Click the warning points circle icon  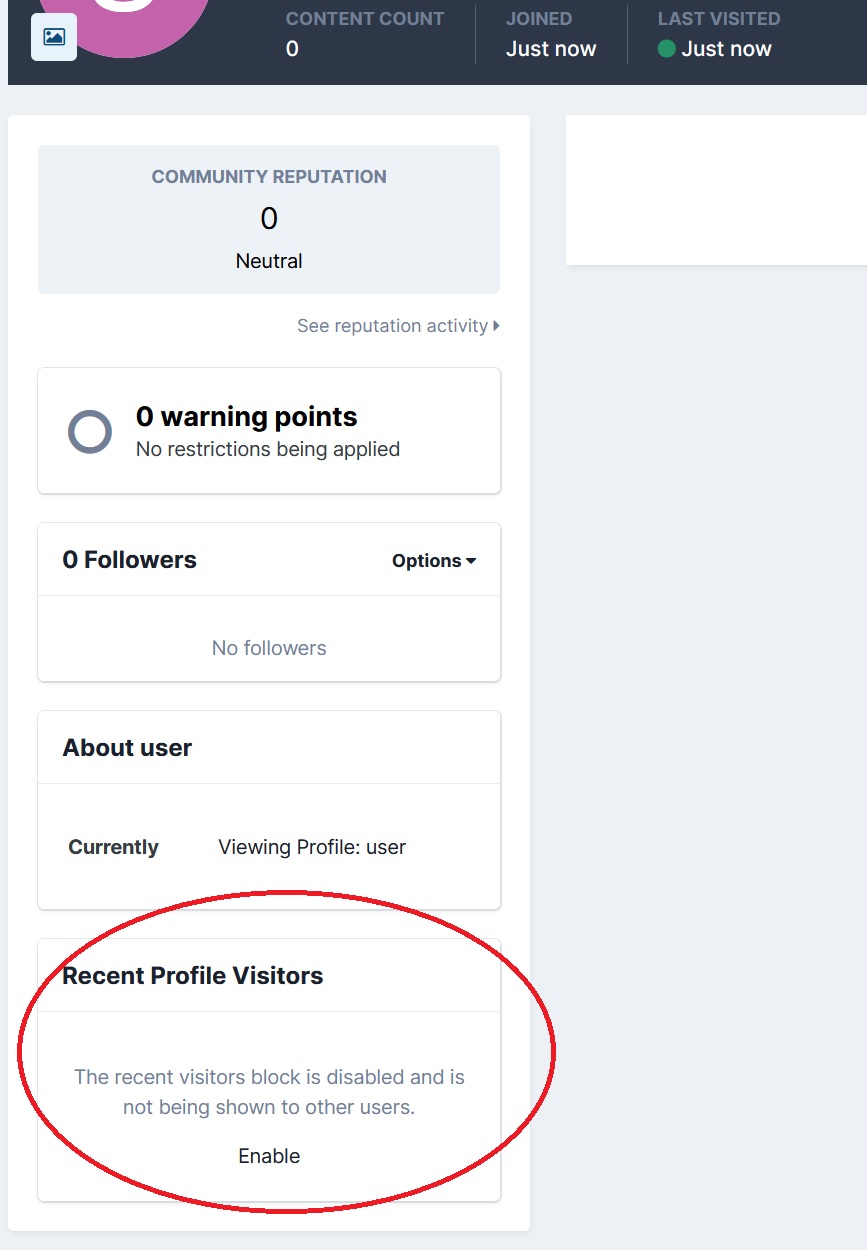pos(90,432)
